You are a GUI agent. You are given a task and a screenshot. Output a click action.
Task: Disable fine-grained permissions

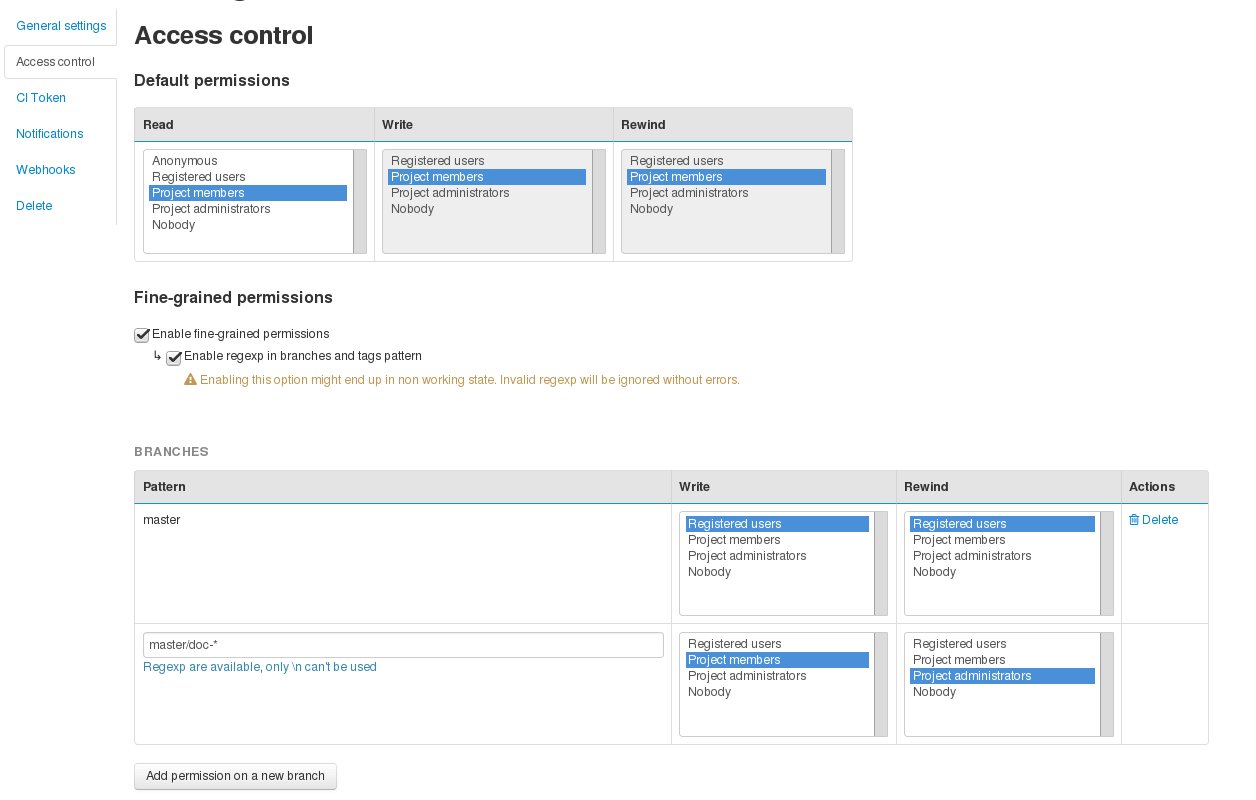click(x=141, y=334)
